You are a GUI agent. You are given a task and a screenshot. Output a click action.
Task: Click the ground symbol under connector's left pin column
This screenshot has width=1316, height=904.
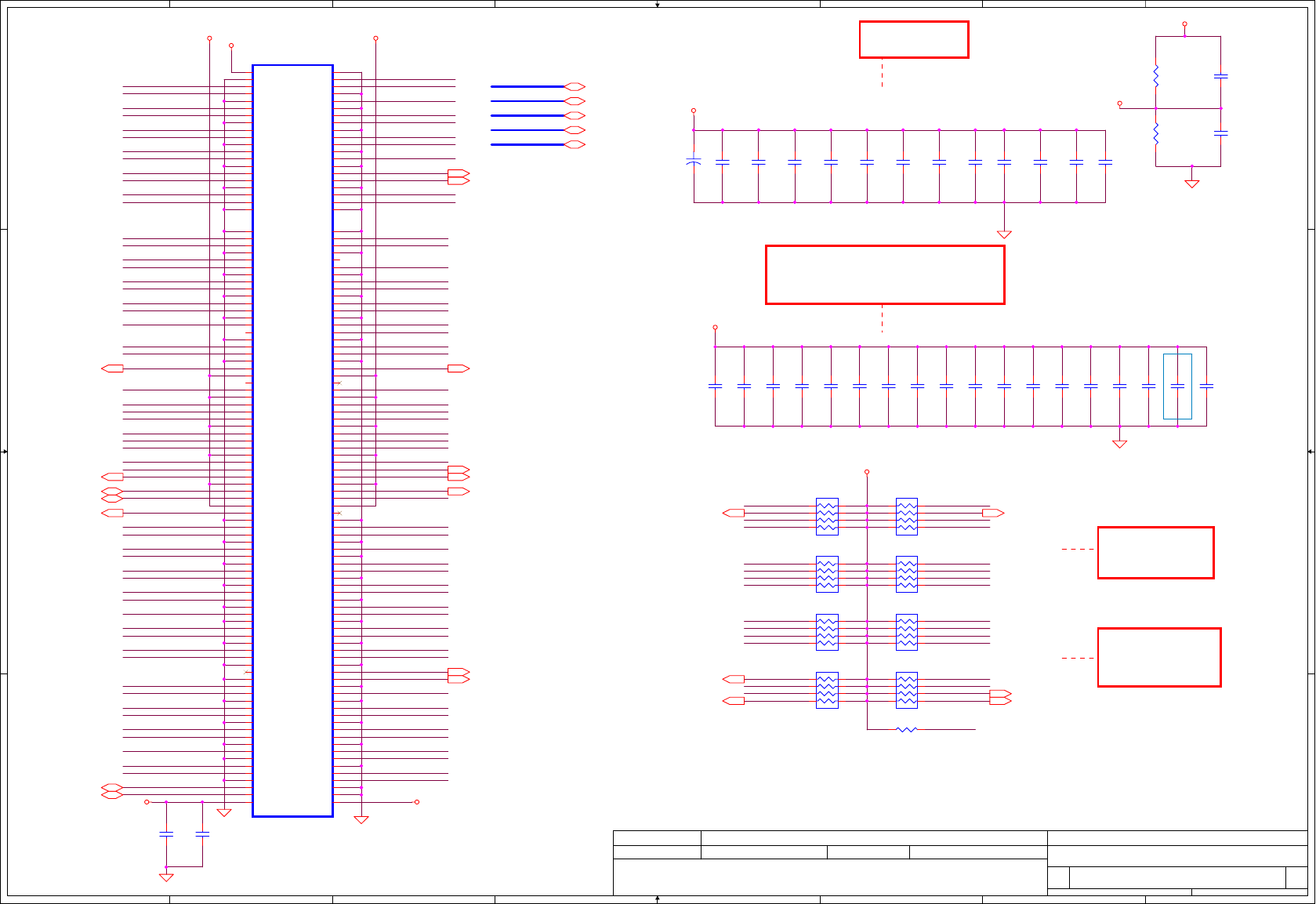(x=224, y=813)
